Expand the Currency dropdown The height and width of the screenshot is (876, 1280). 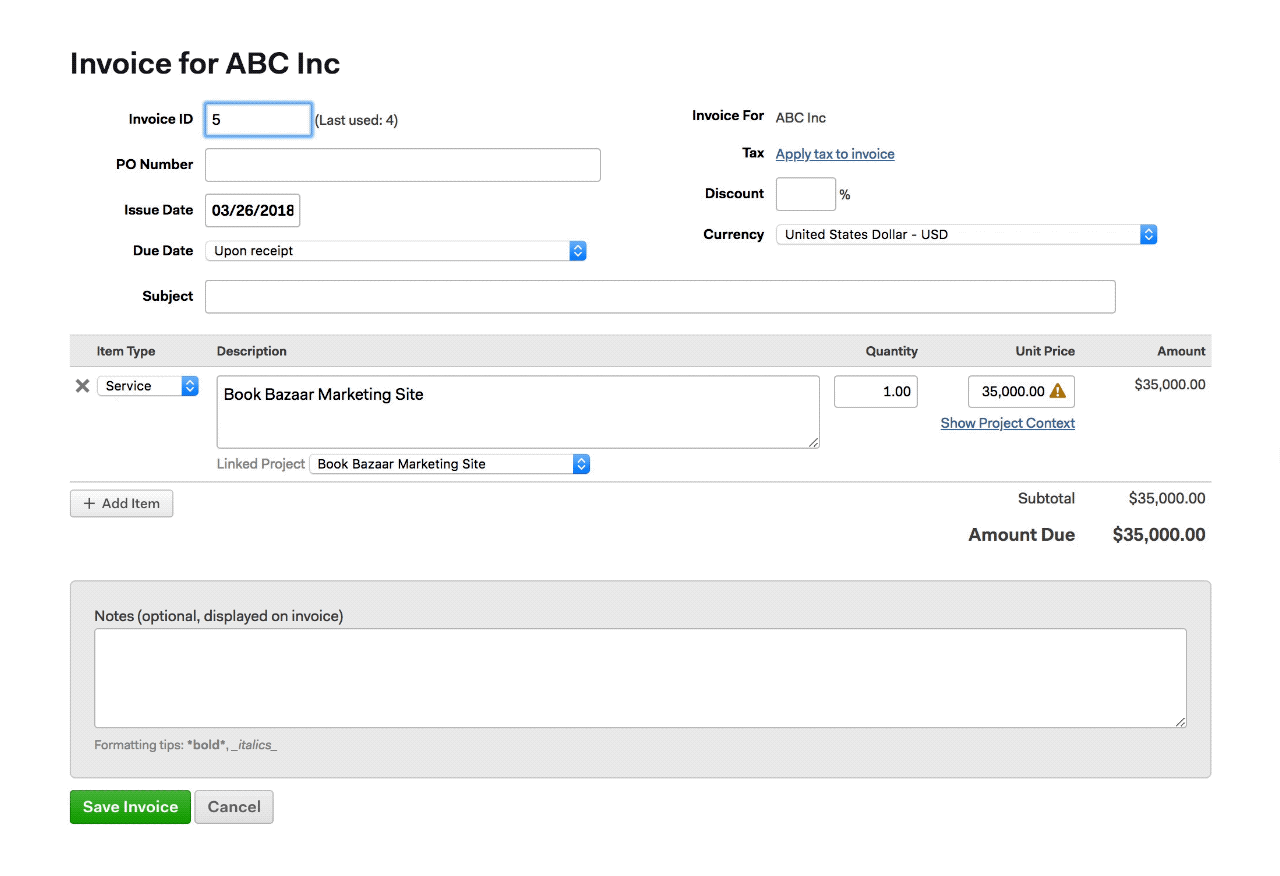pos(965,235)
